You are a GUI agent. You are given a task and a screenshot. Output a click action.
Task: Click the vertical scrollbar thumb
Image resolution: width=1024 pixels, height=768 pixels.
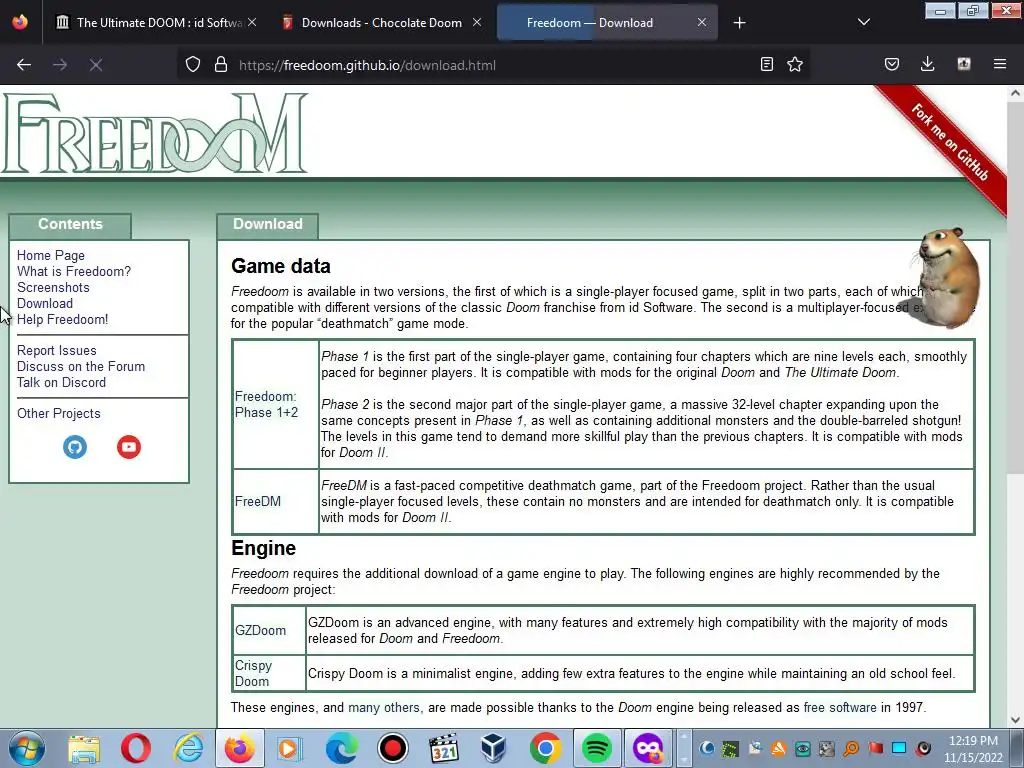(1015, 288)
